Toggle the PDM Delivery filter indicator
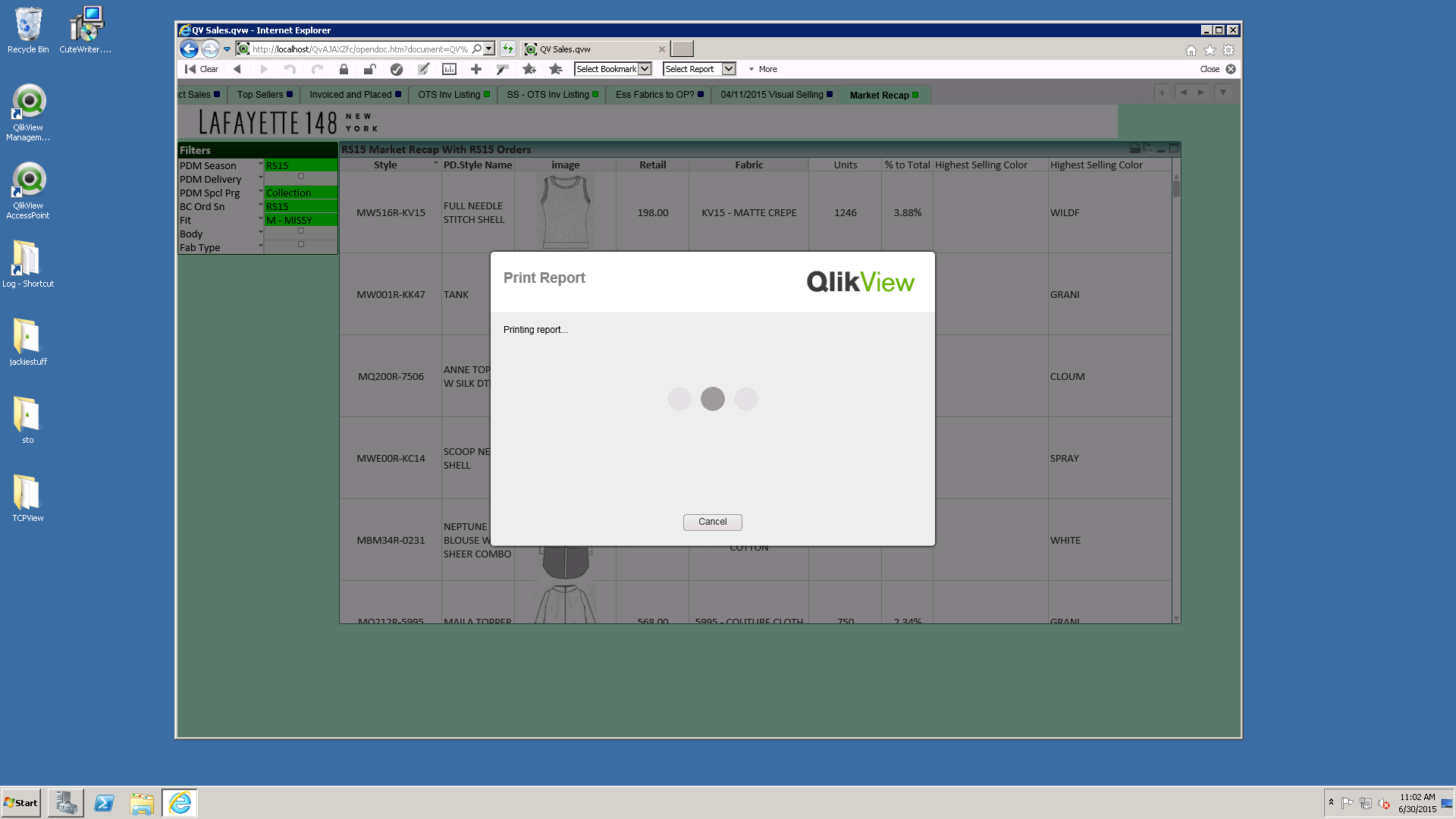The height and width of the screenshot is (819, 1456). [x=301, y=176]
